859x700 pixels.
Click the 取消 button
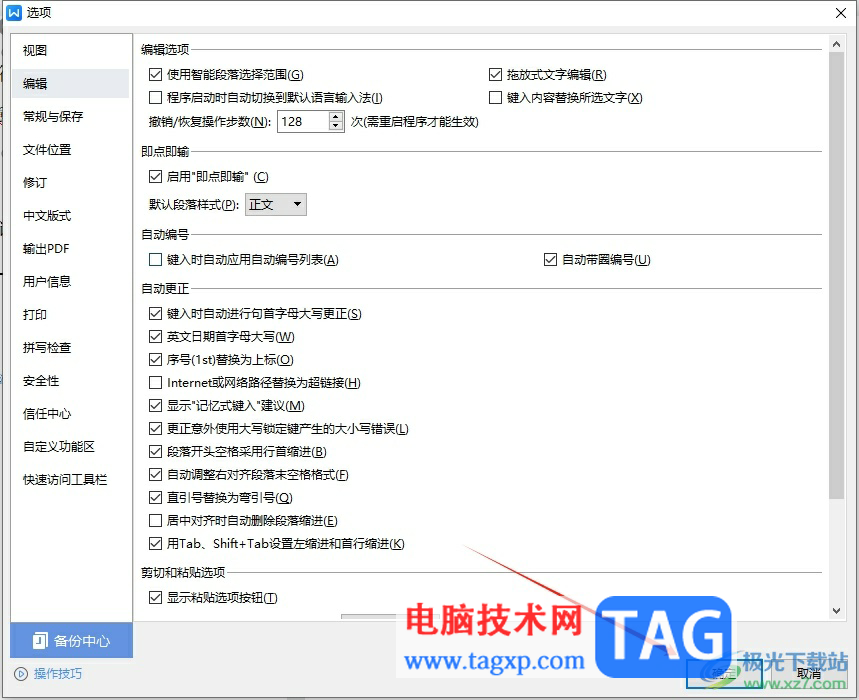coord(808,674)
